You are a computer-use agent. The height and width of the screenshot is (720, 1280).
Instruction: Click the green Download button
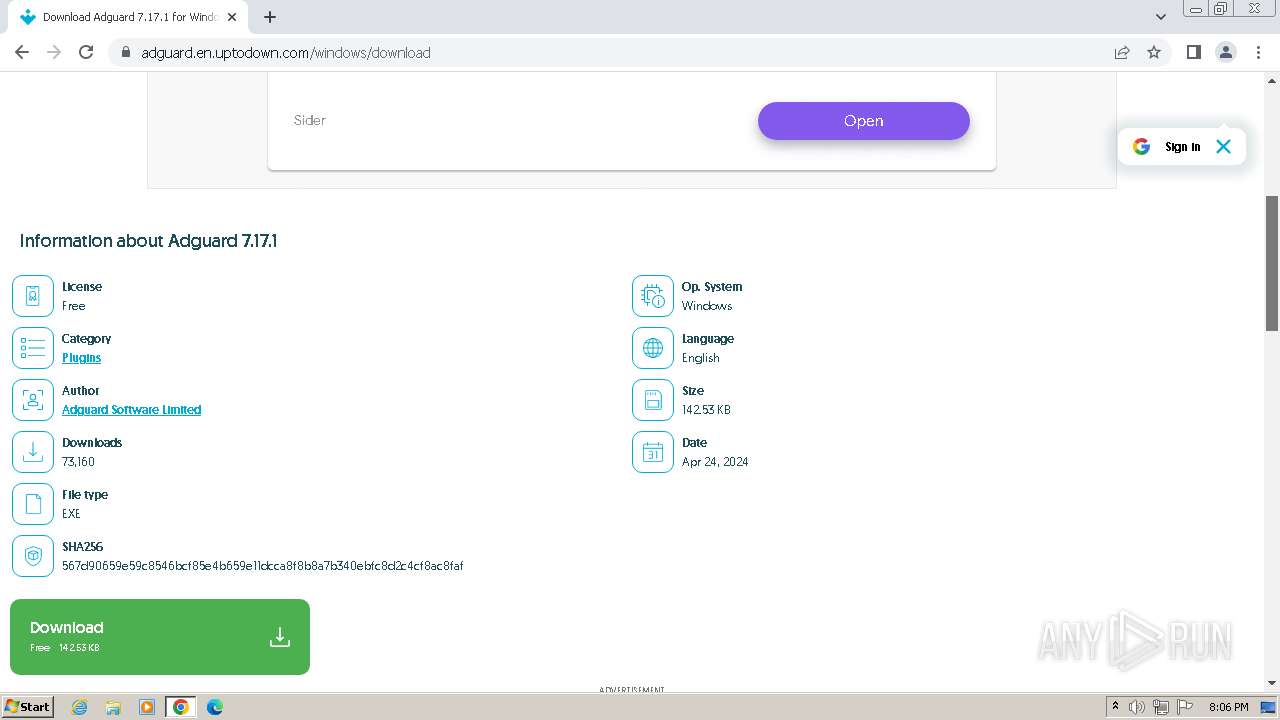(x=160, y=637)
